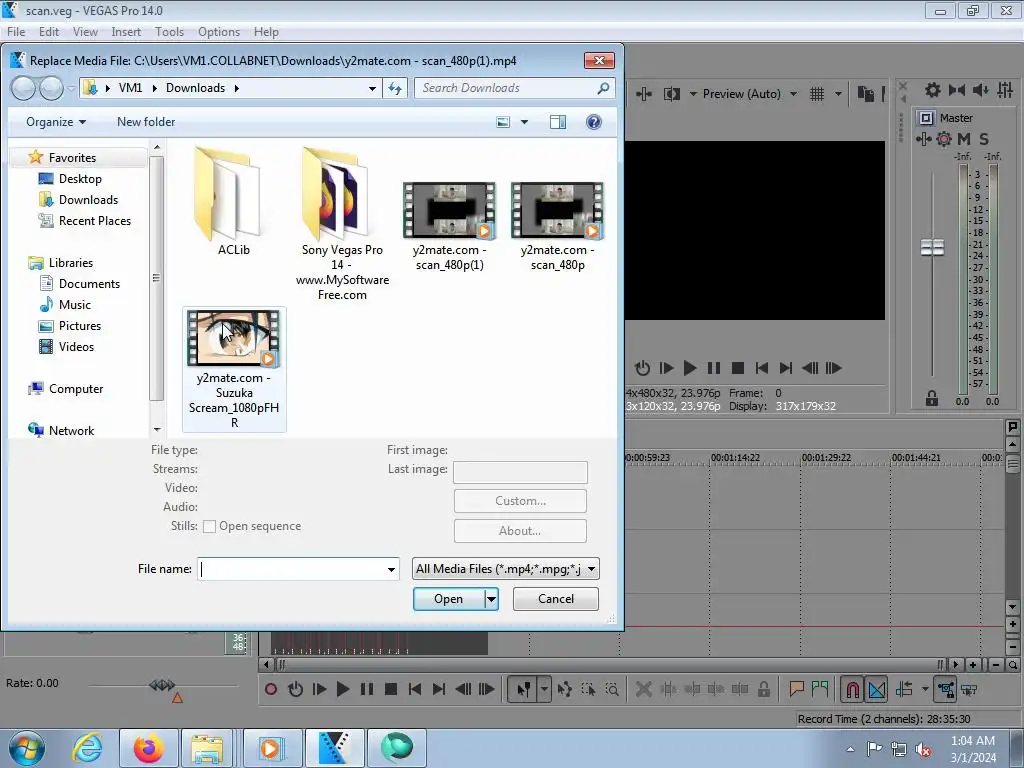The width and height of the screenshot is (1024, 768).
Task: Click the playback Rate slider handle
Action: 162,685
